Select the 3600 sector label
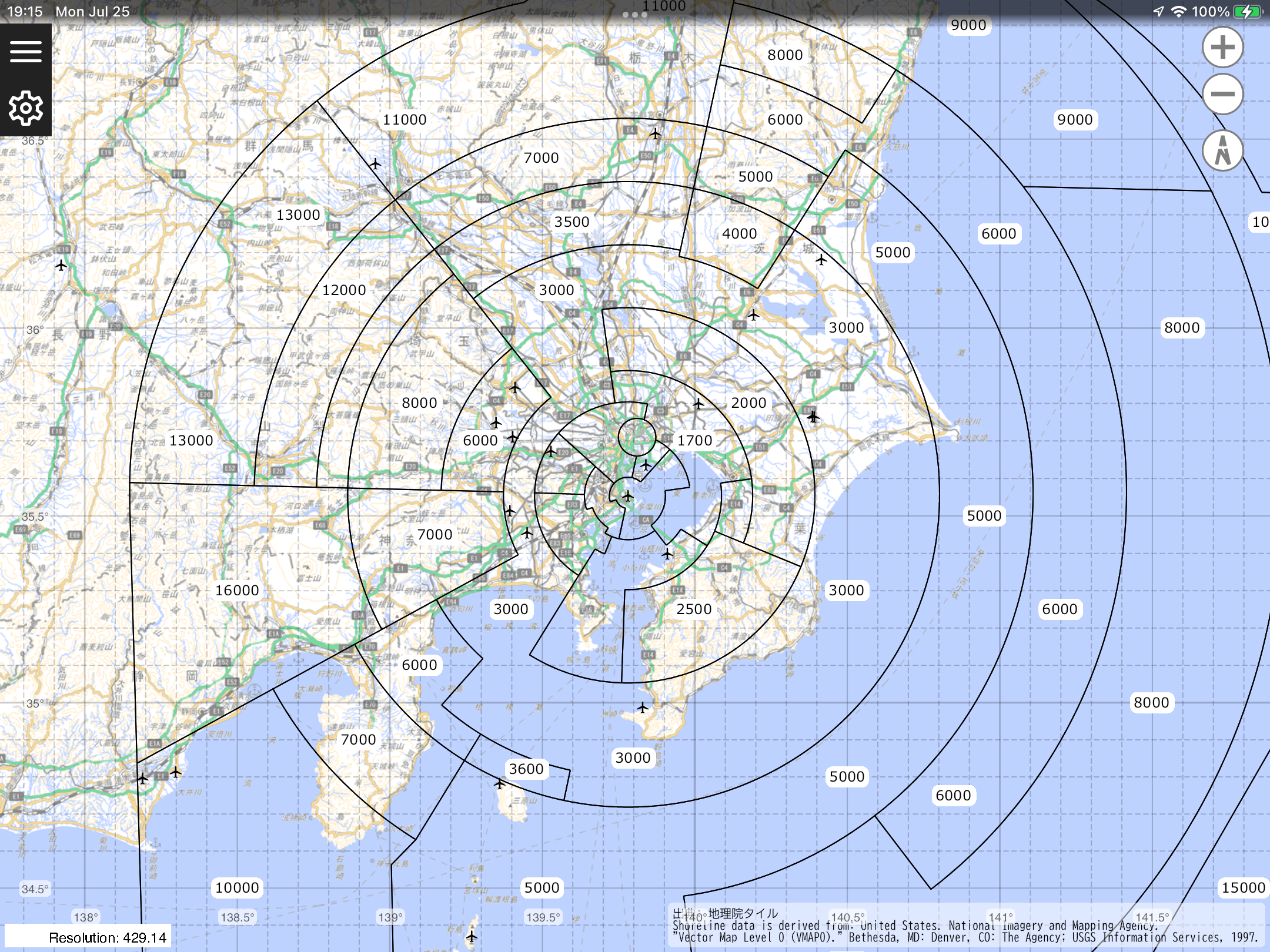 coord(526,769)
